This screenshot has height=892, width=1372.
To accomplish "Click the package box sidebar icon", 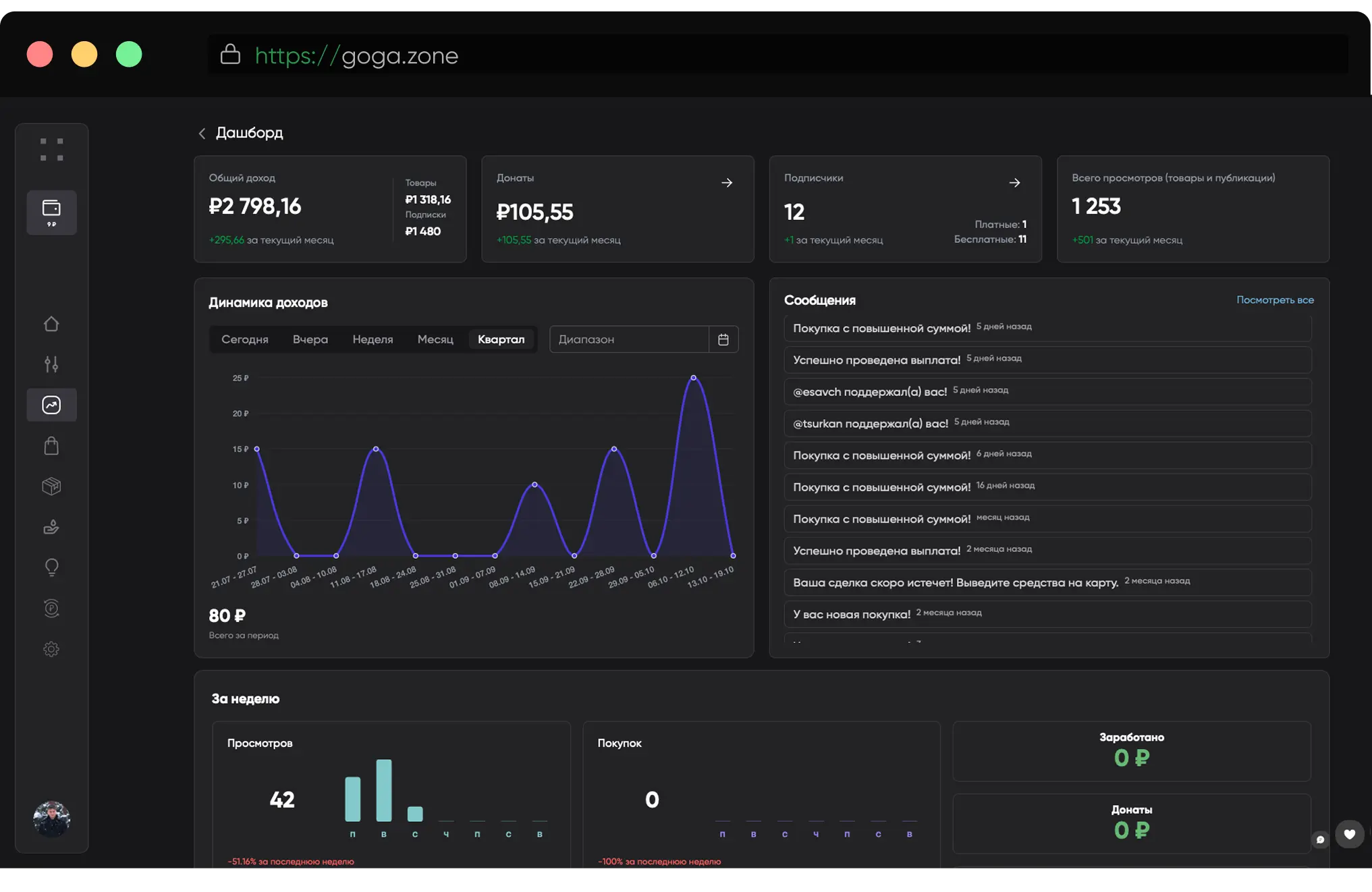I will 51,486.
